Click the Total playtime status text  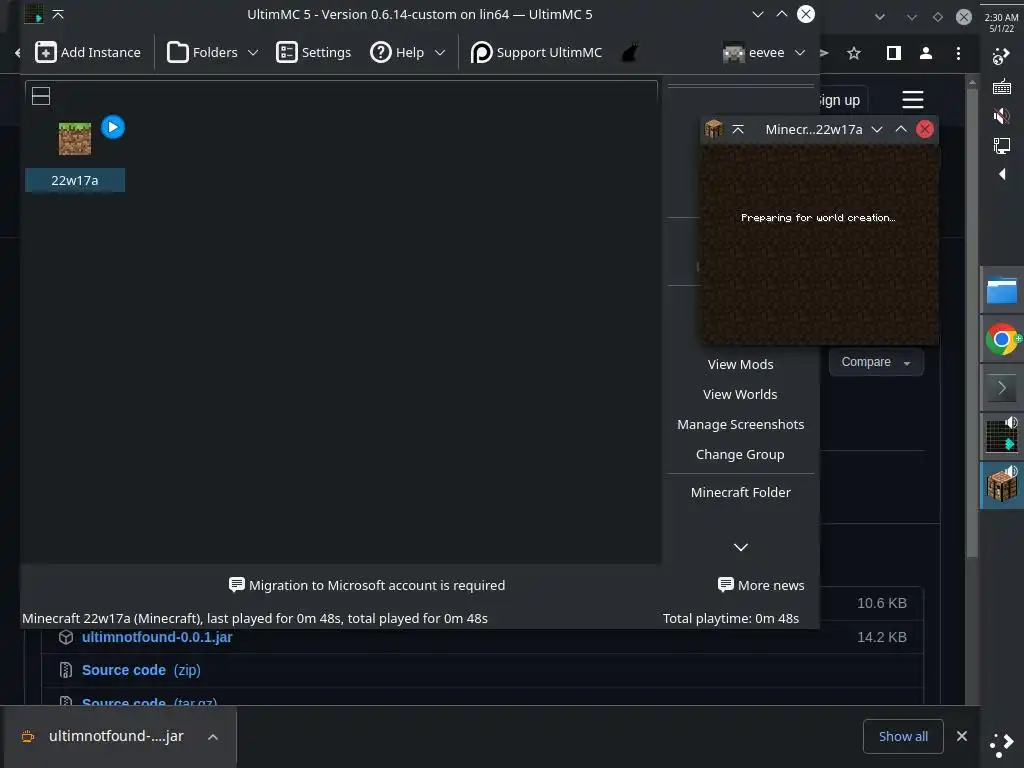click(731, 618)
